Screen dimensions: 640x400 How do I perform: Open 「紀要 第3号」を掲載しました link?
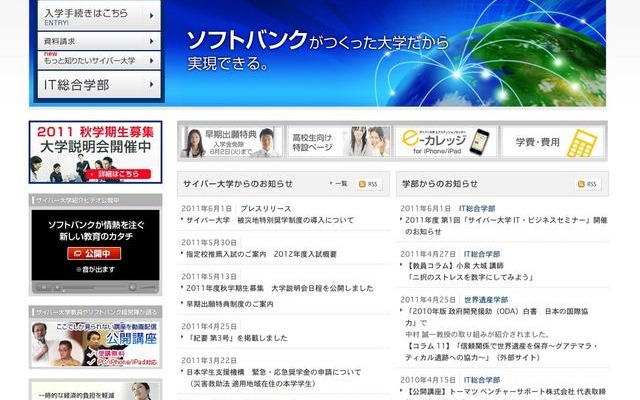pos(237,338)
